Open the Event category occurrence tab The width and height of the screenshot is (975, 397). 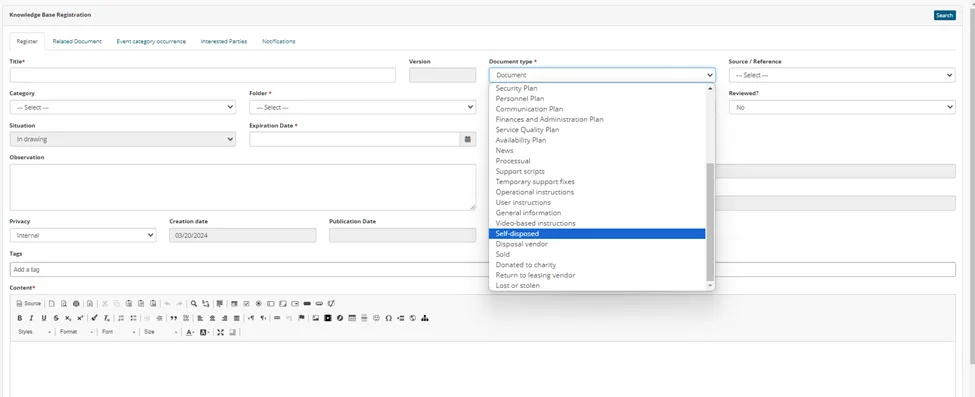coord(151,41)
